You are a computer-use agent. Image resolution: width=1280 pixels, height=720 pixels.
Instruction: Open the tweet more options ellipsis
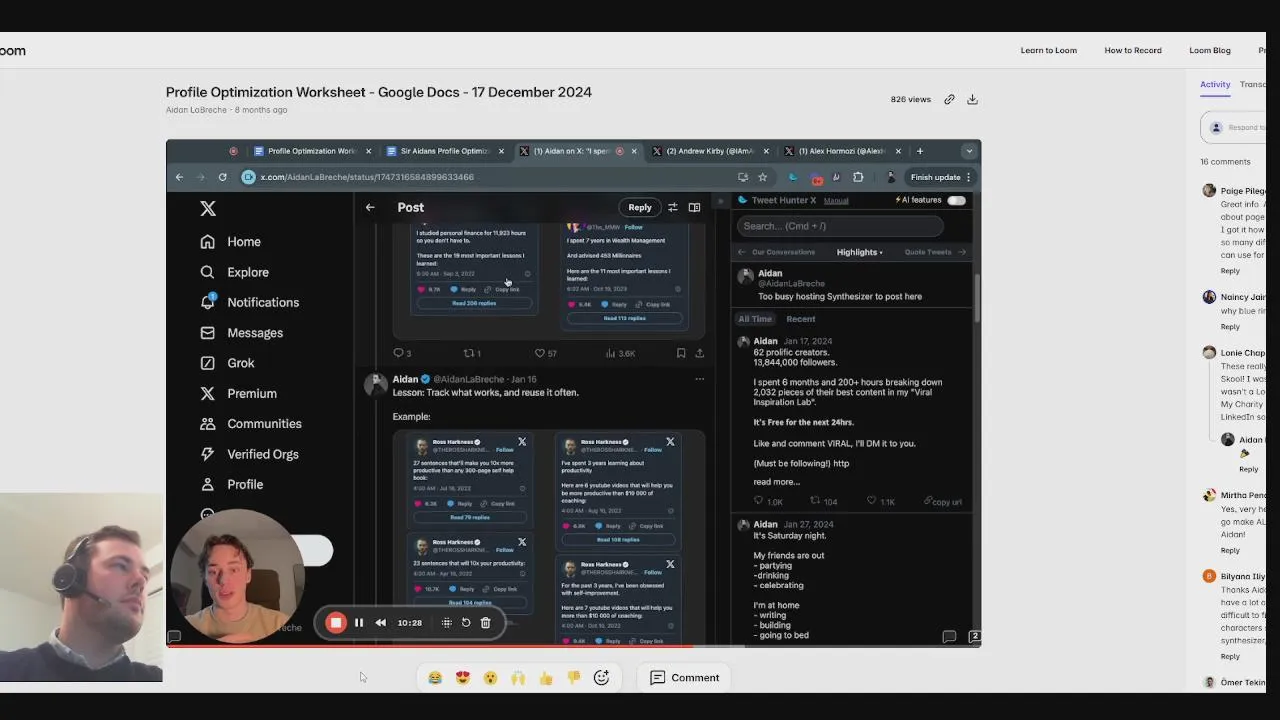699,379
